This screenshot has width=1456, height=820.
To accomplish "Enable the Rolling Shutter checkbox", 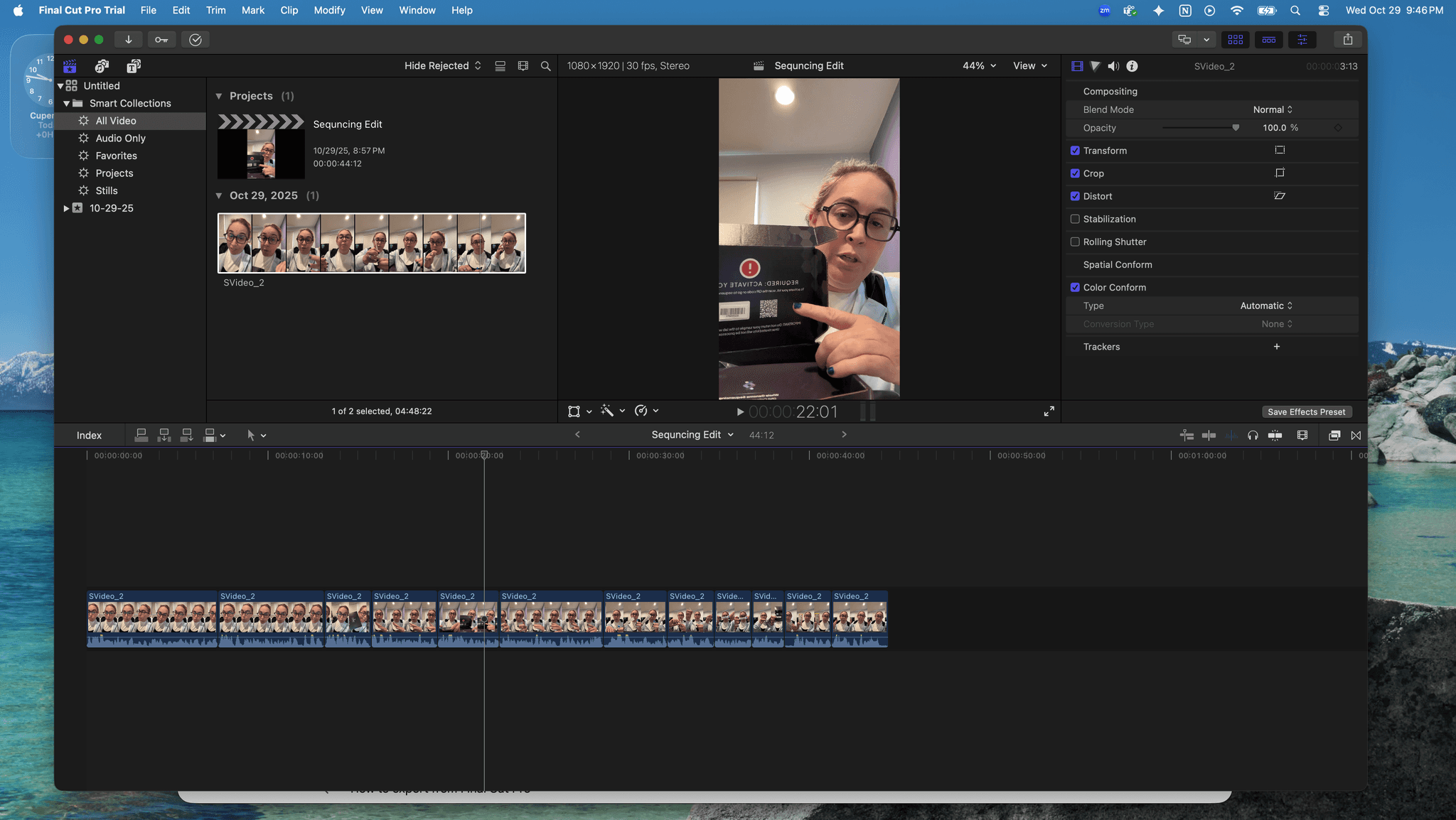I will 1075,242.
